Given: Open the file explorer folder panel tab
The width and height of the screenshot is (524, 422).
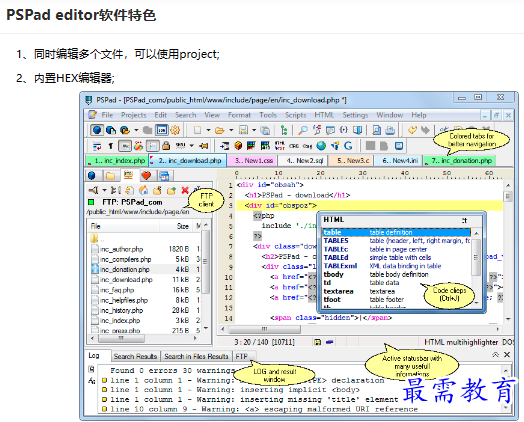Looking at the screenshot, I should pyautogui.click(x=111, y=175).
